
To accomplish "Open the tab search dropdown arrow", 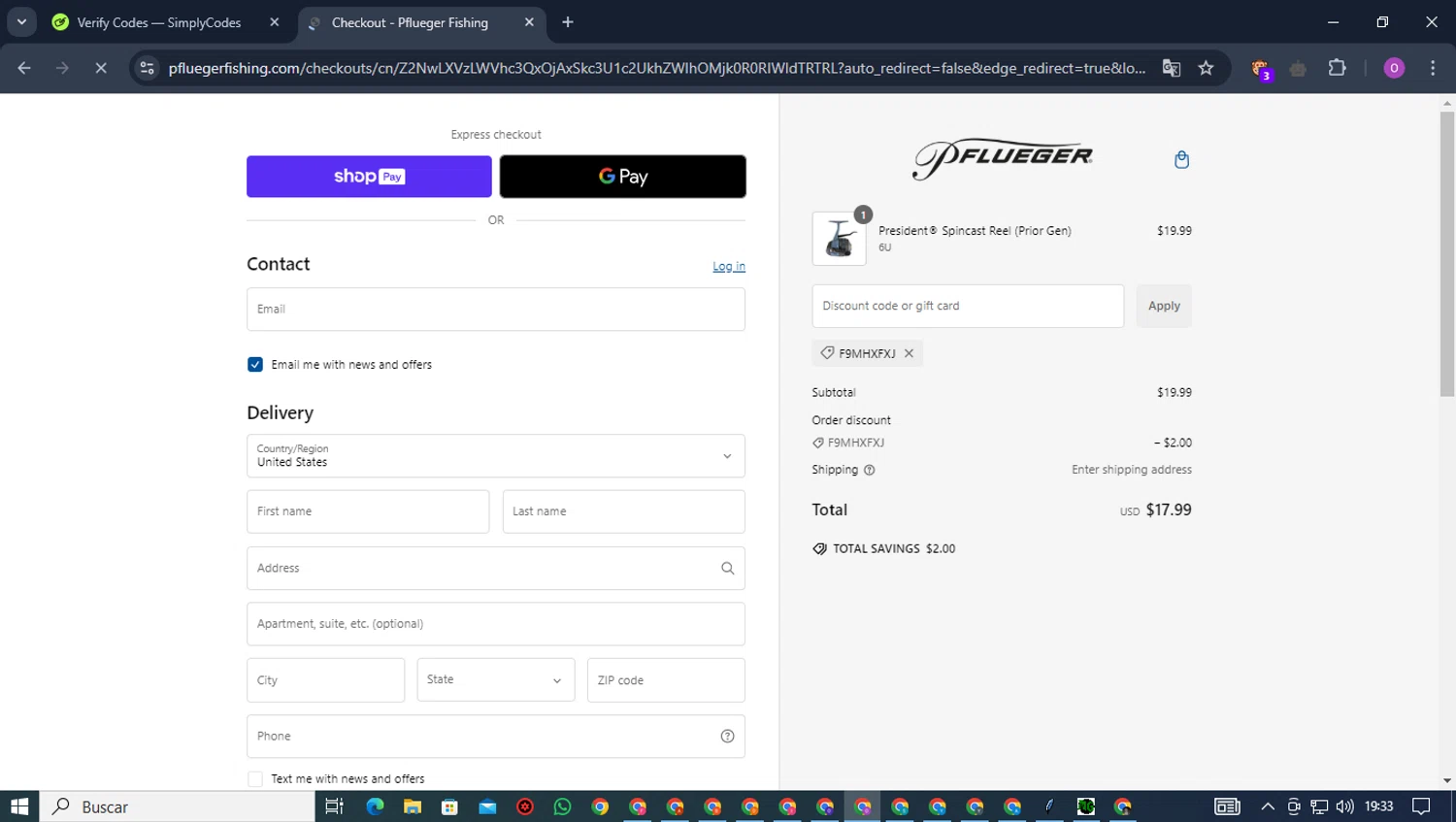I will pos(21,21).
